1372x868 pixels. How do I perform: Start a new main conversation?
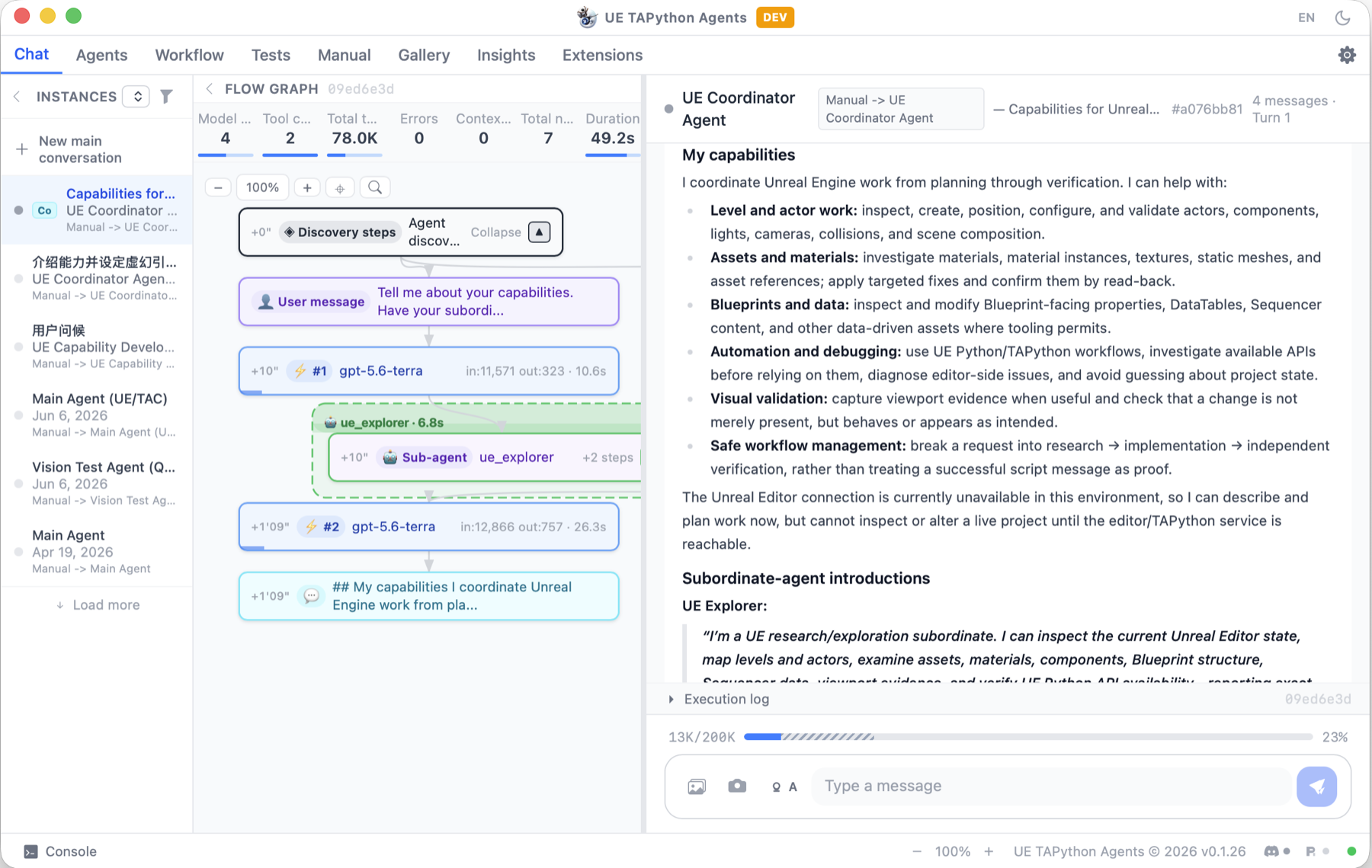coord(96,149)
